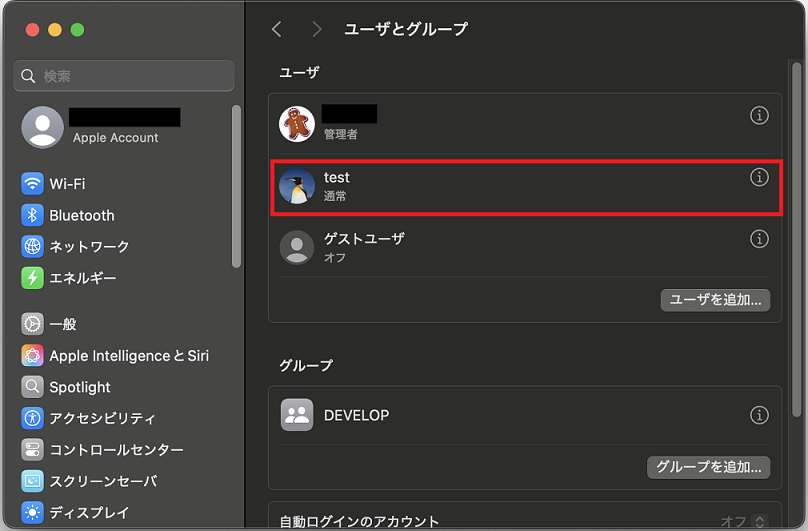This screenshot has width=808, height=531.
Task: Select the ネットワーク globe icon
Action: (x=32, y=246)
